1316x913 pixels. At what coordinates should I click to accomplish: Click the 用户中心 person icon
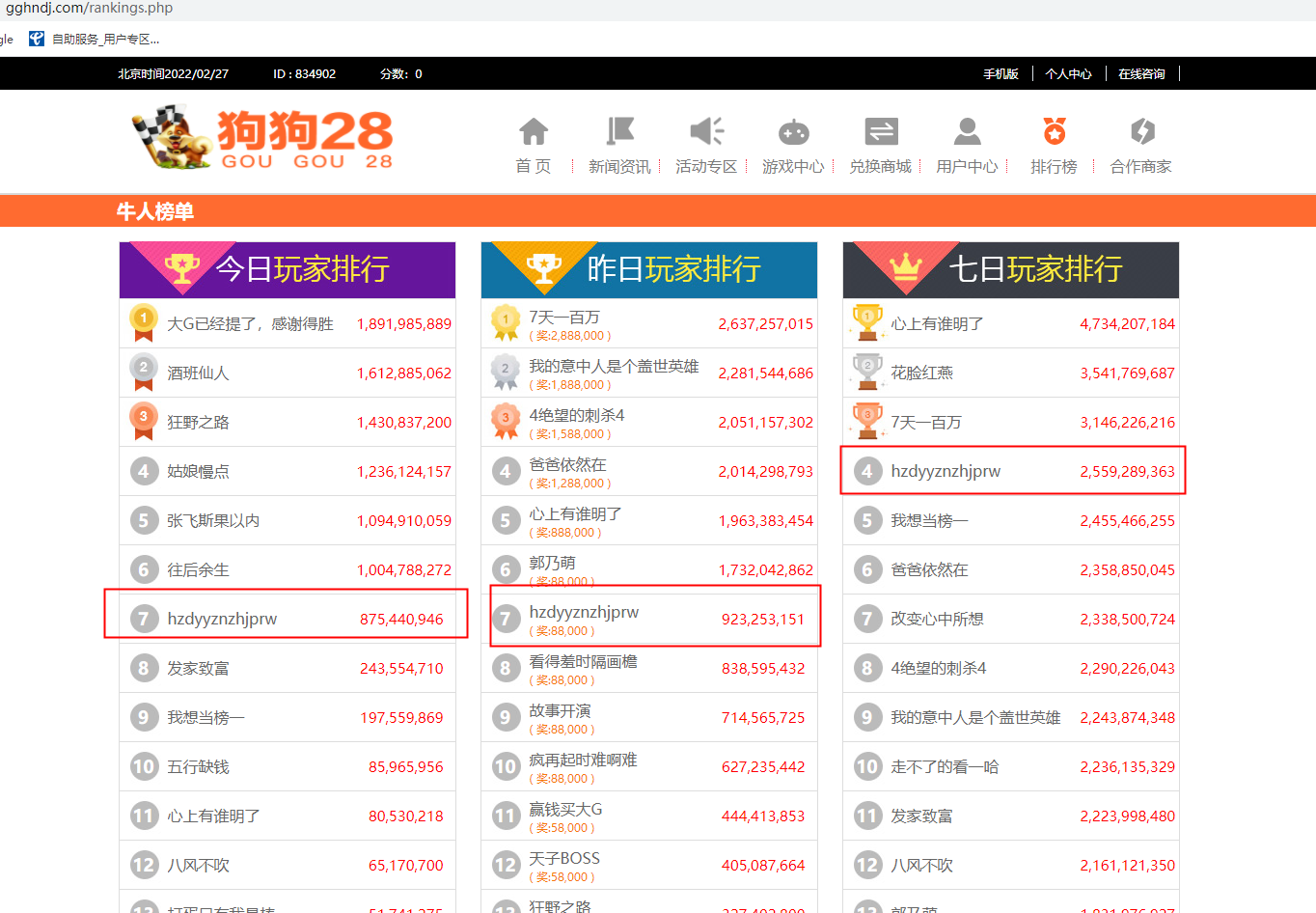tap(967, 132)
